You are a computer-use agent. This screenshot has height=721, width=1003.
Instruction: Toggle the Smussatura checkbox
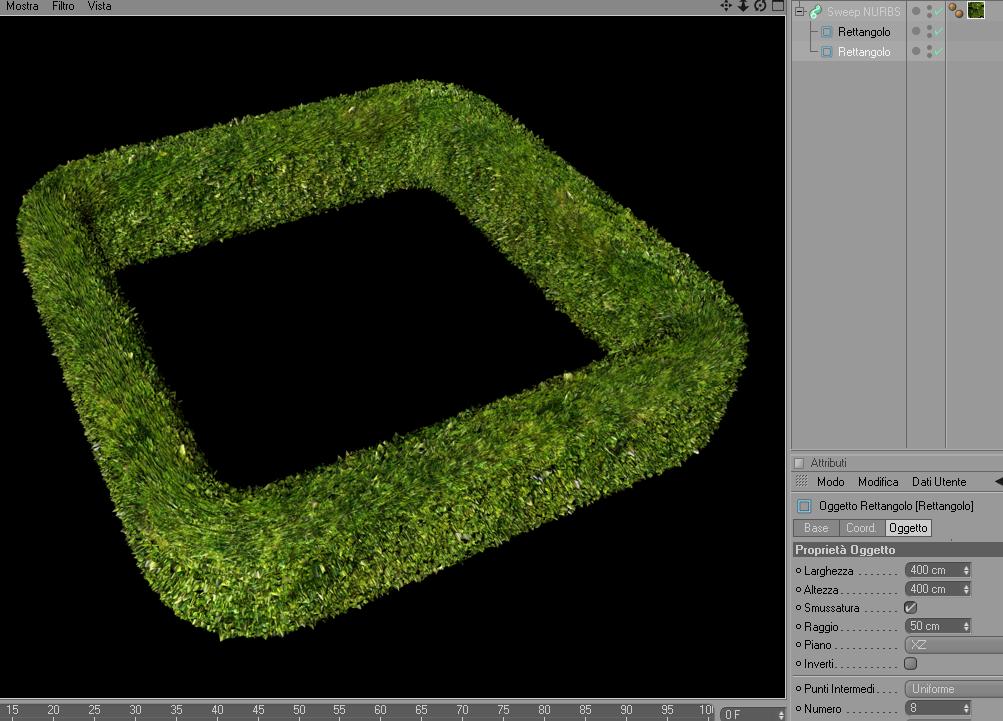click(910, 607)
